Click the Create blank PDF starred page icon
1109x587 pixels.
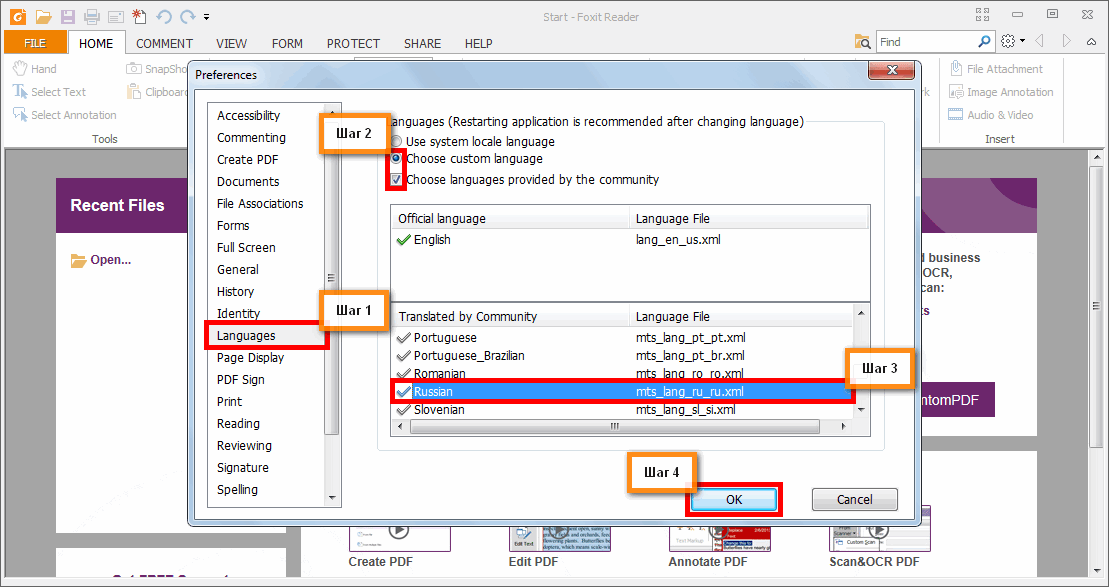pyautogui.click(x=139, y=16)
